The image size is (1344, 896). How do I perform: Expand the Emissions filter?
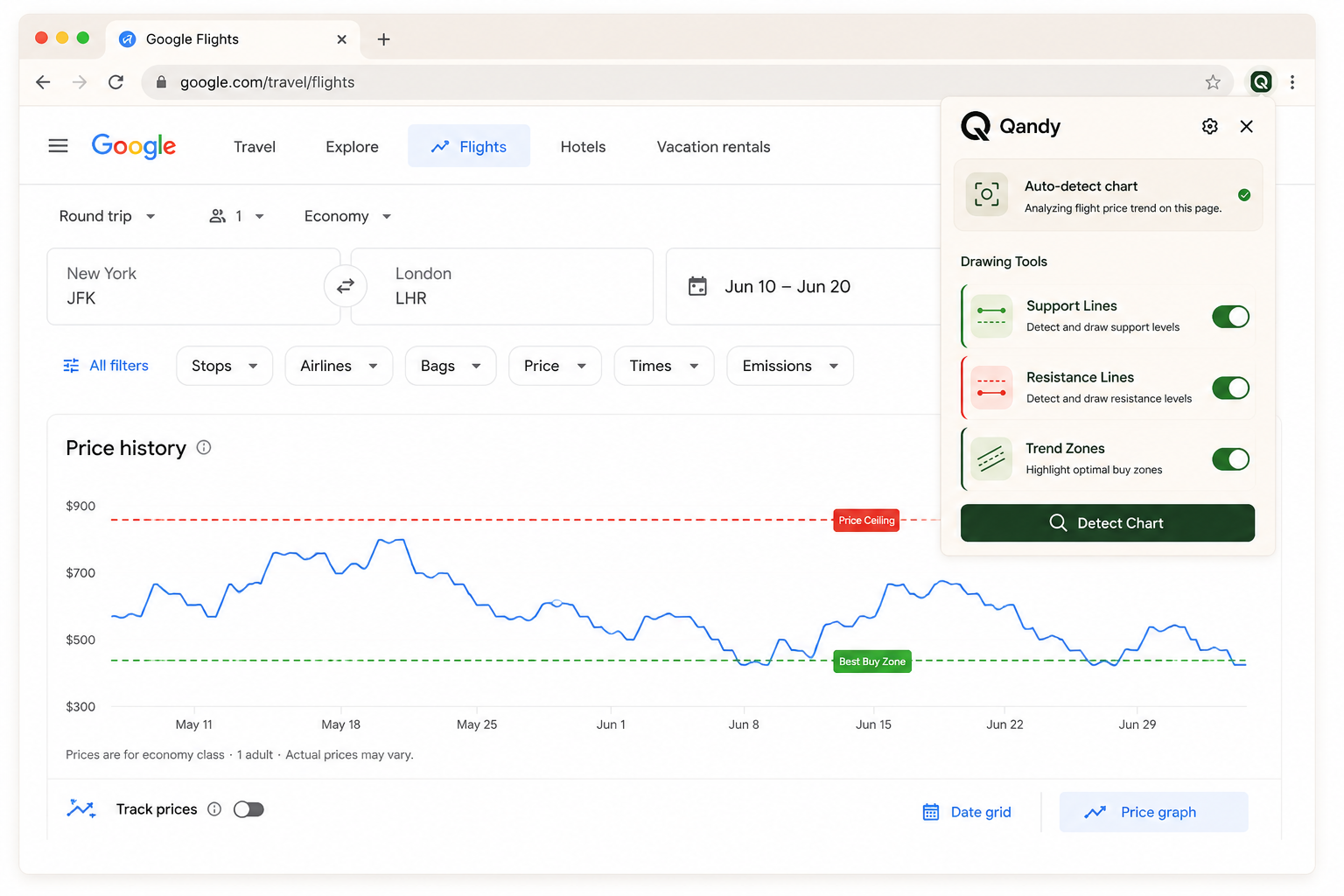[790, 366]
